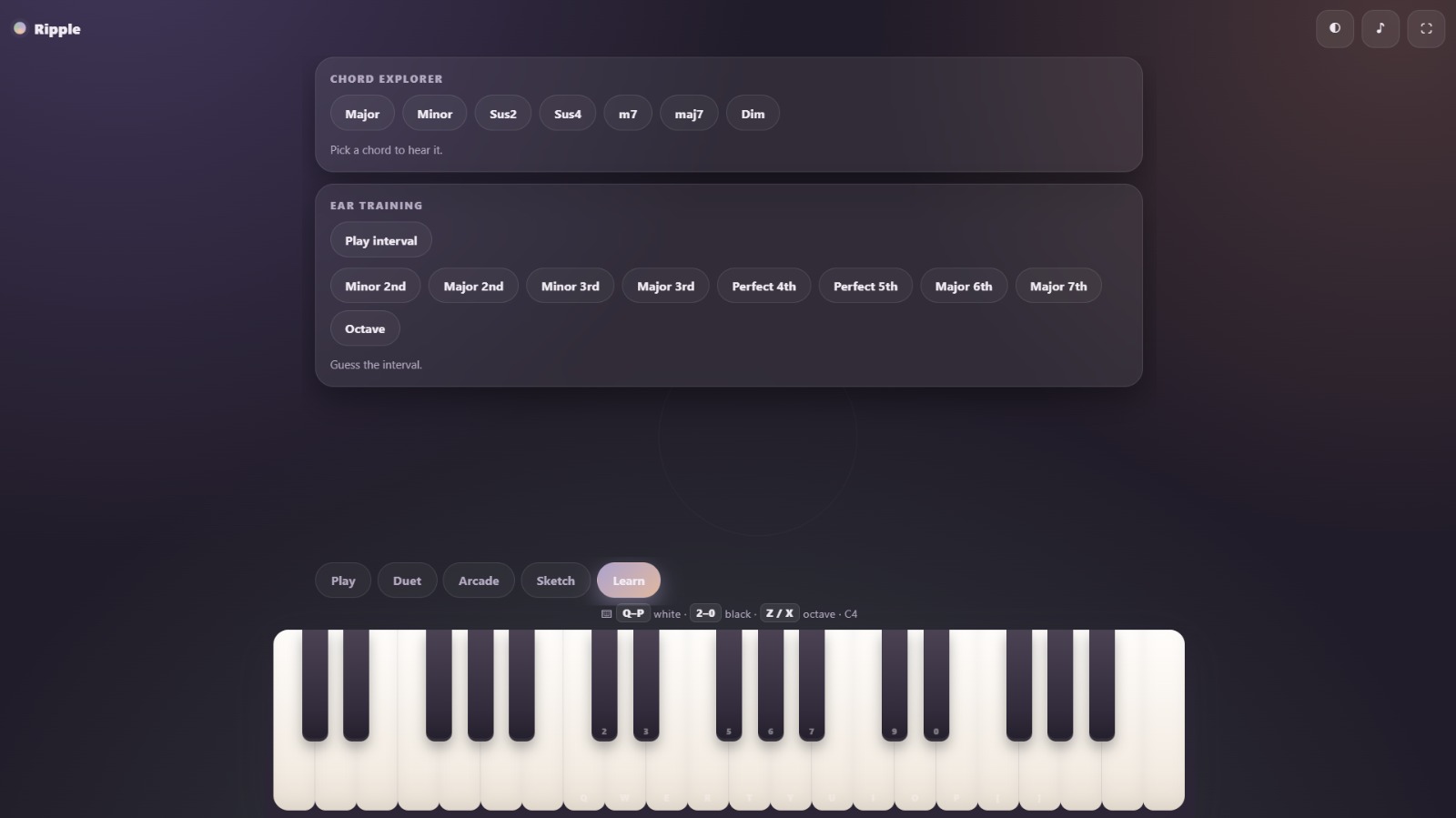1456x818 pixels.
Task: Hit the black piano key labeled 7
Action: [x=812, y=684]
